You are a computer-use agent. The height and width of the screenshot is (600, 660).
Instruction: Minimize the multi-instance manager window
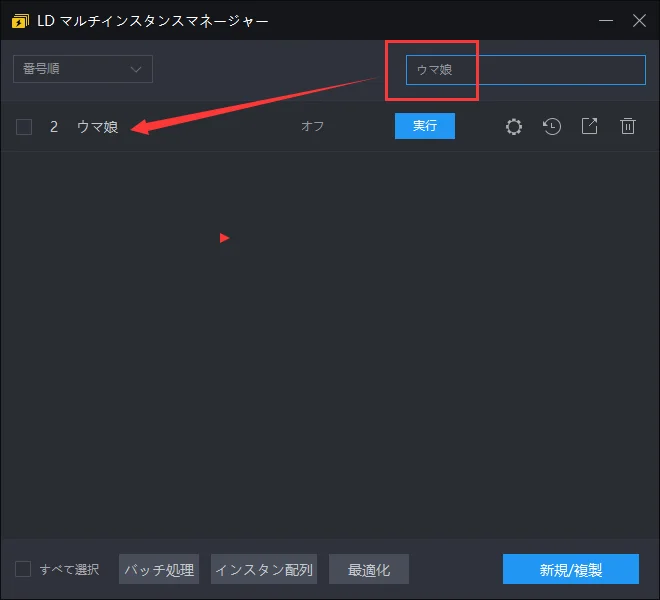point(606,20)
